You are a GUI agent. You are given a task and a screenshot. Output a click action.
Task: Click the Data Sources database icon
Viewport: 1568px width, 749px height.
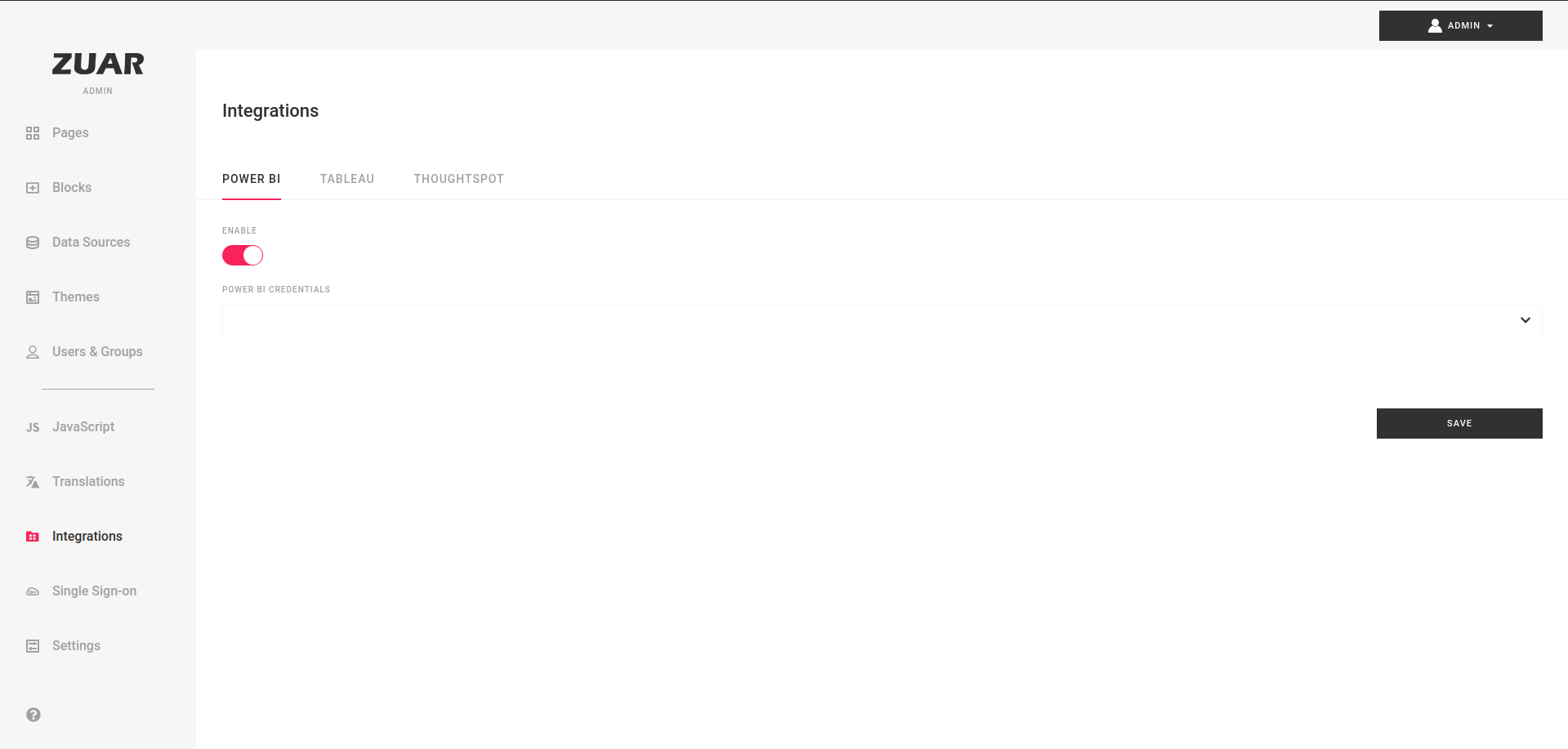pyautogui.click(x=33, y=243)
